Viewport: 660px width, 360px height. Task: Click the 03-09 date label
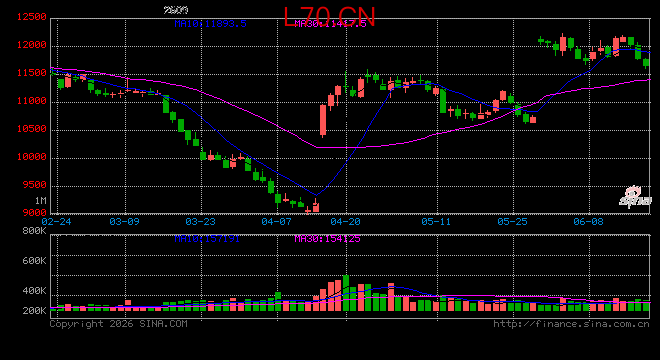coord(124,221)
